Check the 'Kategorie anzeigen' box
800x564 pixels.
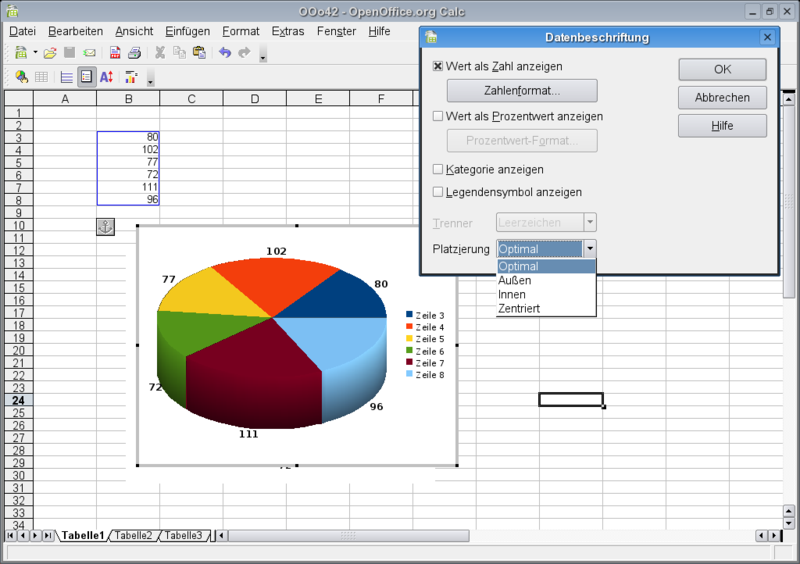coord(438,169)
